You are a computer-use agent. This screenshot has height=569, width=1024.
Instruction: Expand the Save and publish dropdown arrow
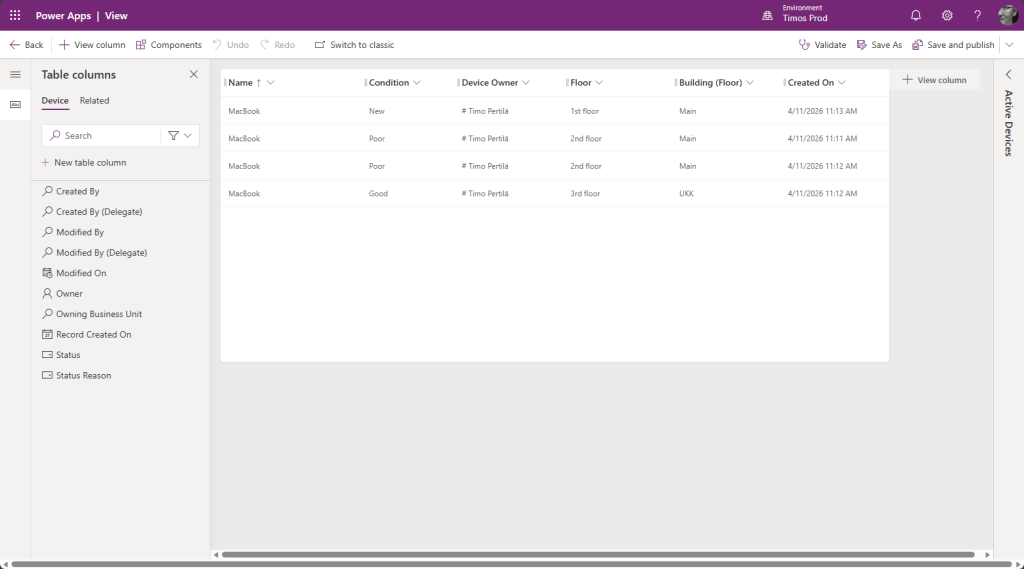(1009, 45)
